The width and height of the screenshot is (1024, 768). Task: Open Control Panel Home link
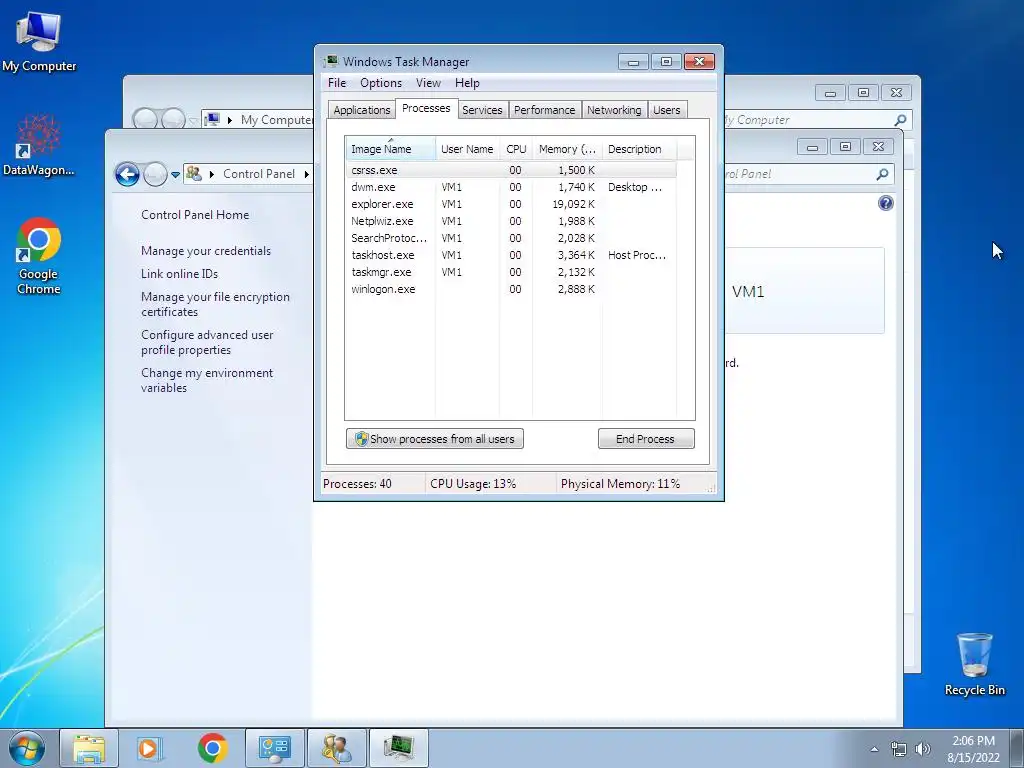pyautogui.click(x=195, y=215)
